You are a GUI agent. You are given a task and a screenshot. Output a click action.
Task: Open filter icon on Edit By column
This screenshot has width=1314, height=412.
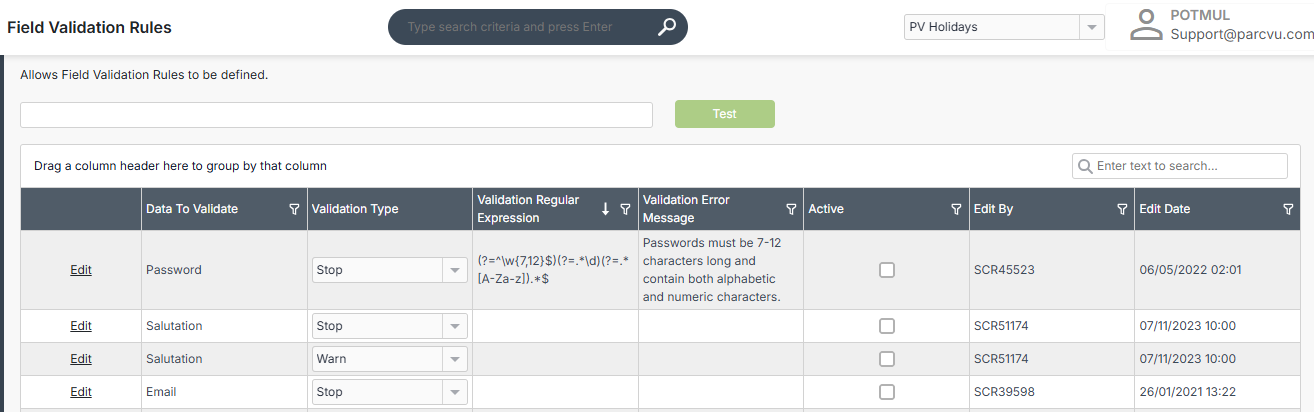[1122, 209]
